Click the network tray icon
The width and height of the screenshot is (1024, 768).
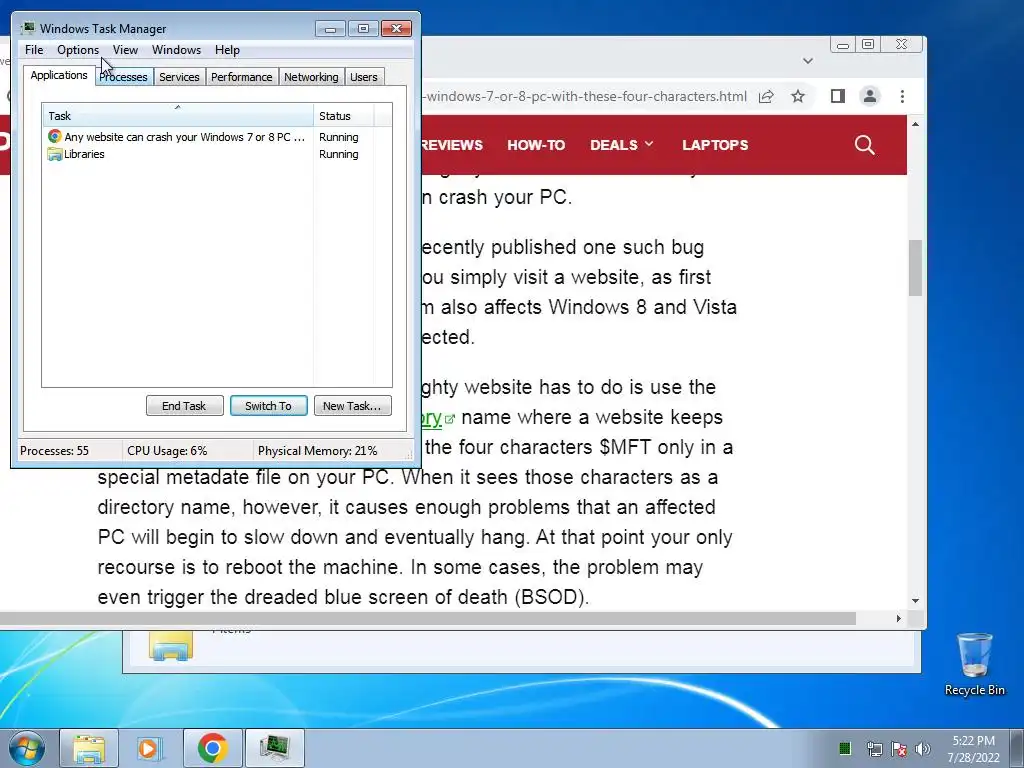[x=874, y=749]
